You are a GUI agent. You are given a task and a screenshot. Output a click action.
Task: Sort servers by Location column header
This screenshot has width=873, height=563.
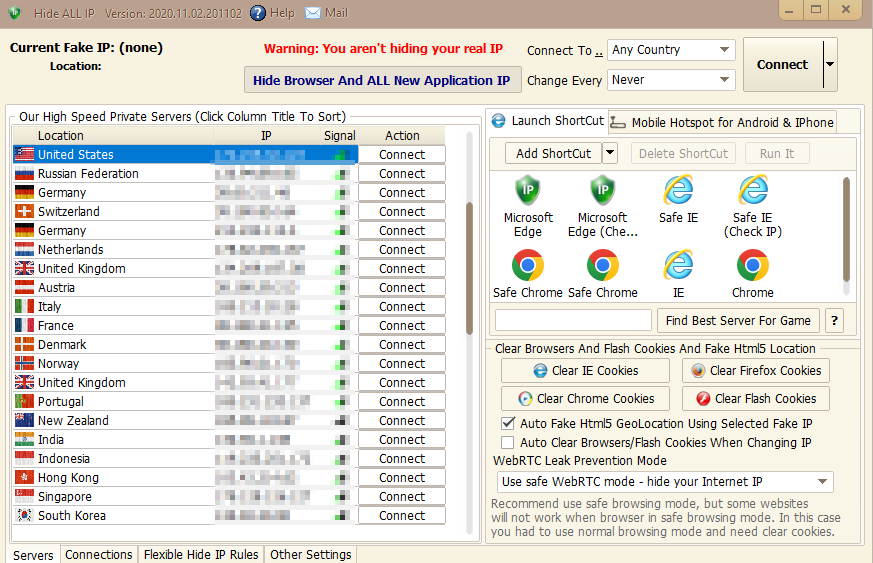pyautogui.click(x=113, y=135)
